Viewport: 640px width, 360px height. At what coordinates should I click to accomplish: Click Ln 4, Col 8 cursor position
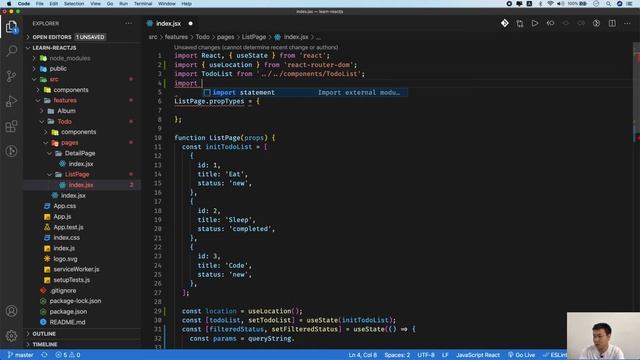[362, 355]
